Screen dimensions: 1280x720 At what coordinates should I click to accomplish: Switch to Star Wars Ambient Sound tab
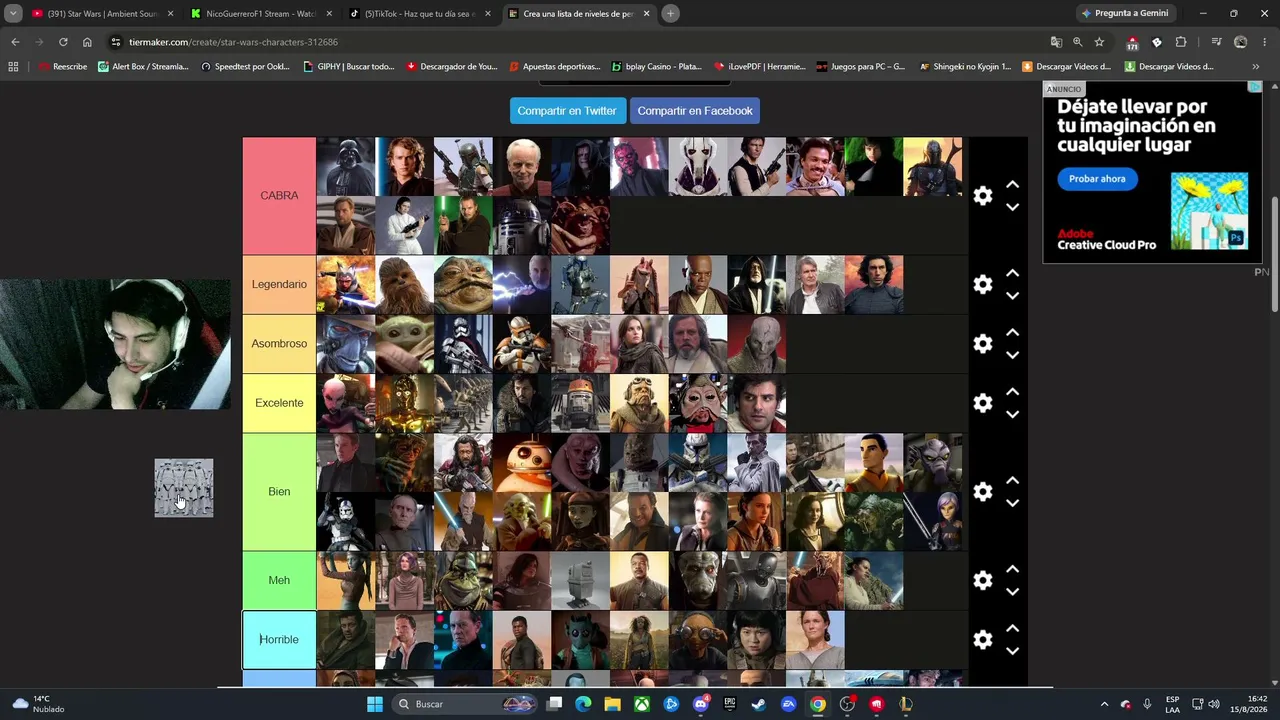(102, 14)
